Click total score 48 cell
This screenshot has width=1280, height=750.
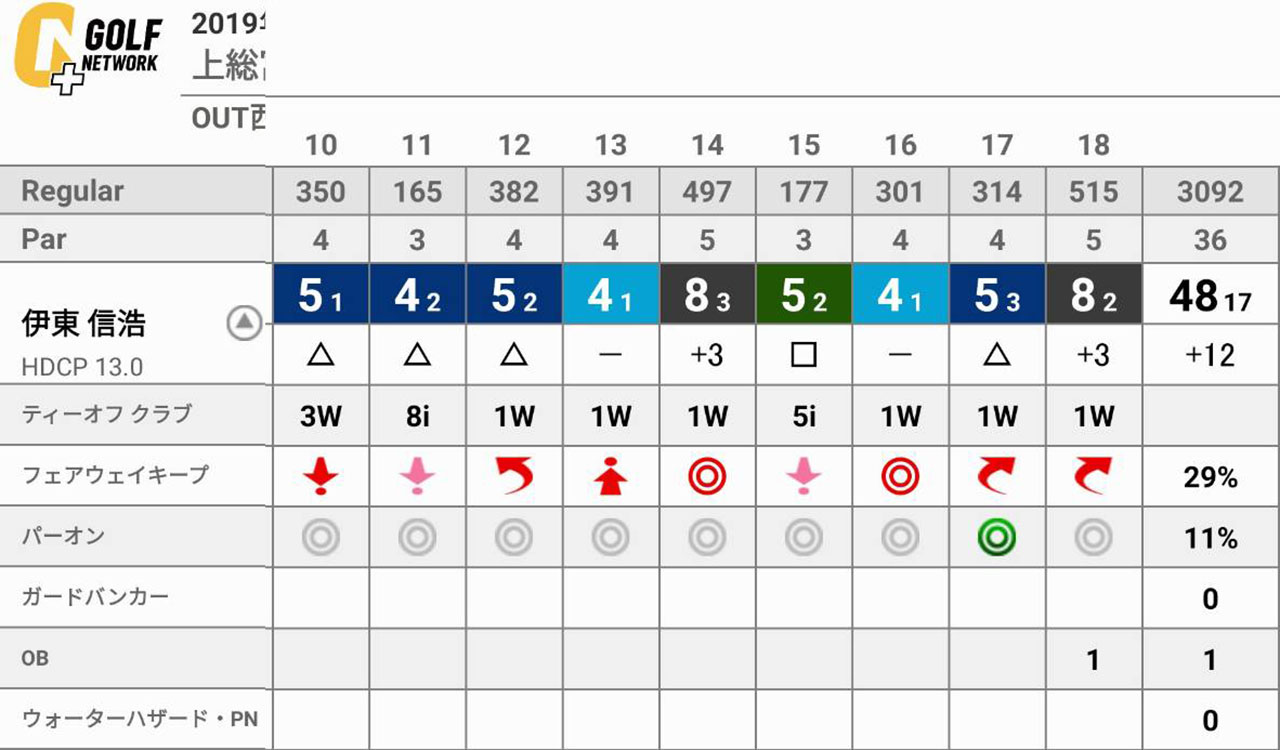(1211, 294)
